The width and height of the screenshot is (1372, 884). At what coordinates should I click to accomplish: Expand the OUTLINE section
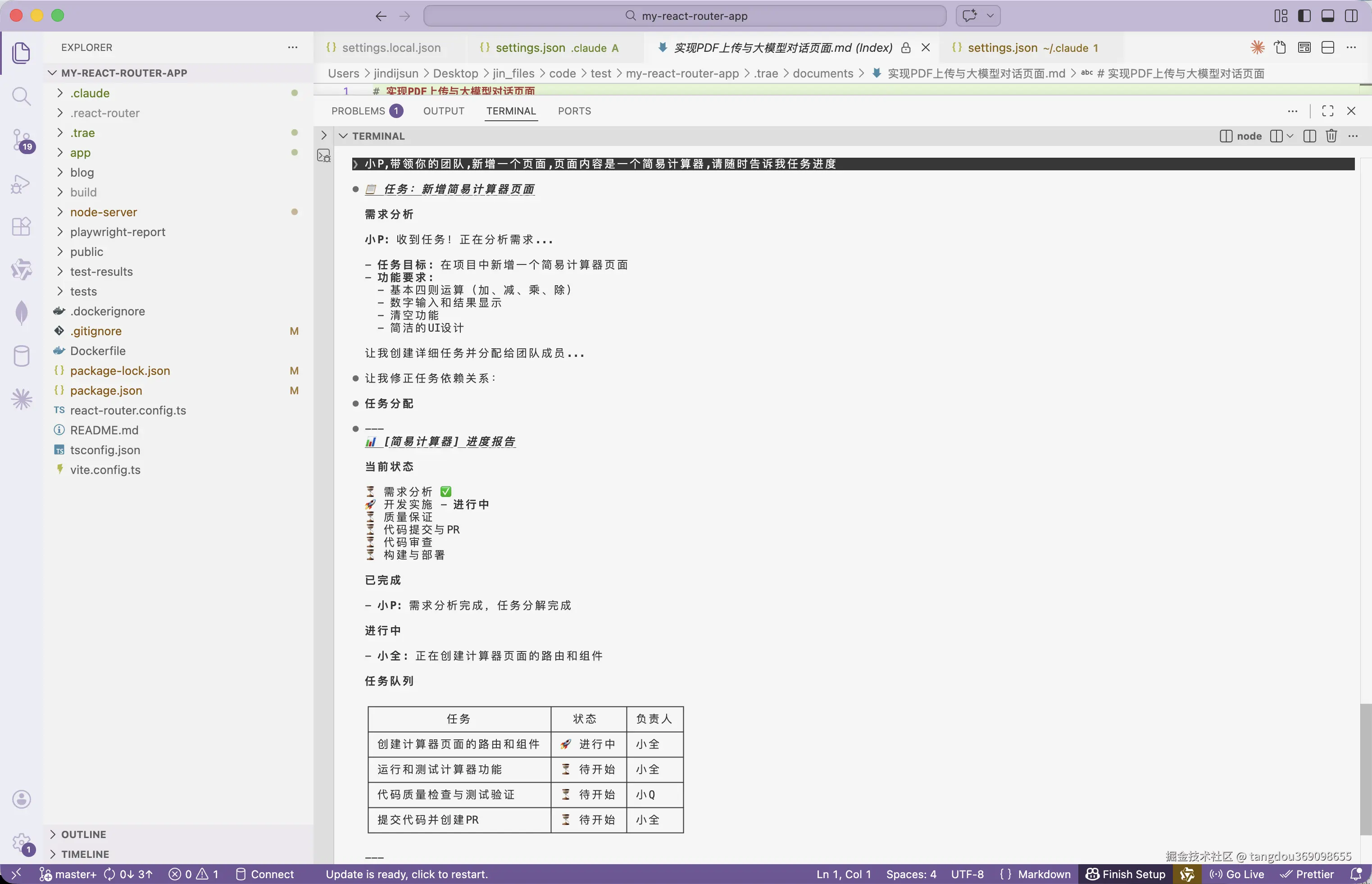pos(84,834)
